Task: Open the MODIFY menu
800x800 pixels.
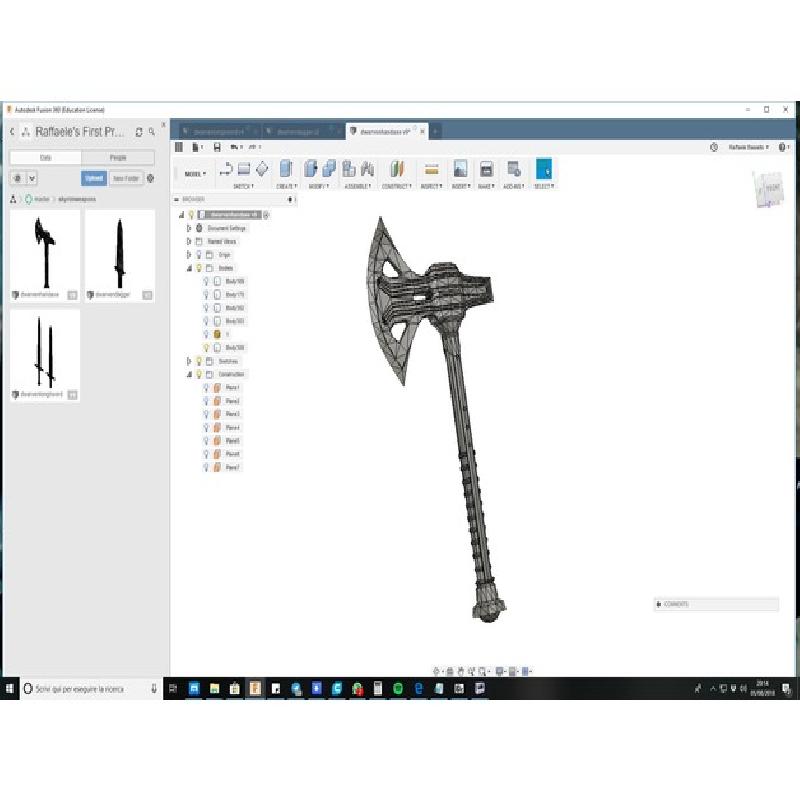Action: (319, 186)
